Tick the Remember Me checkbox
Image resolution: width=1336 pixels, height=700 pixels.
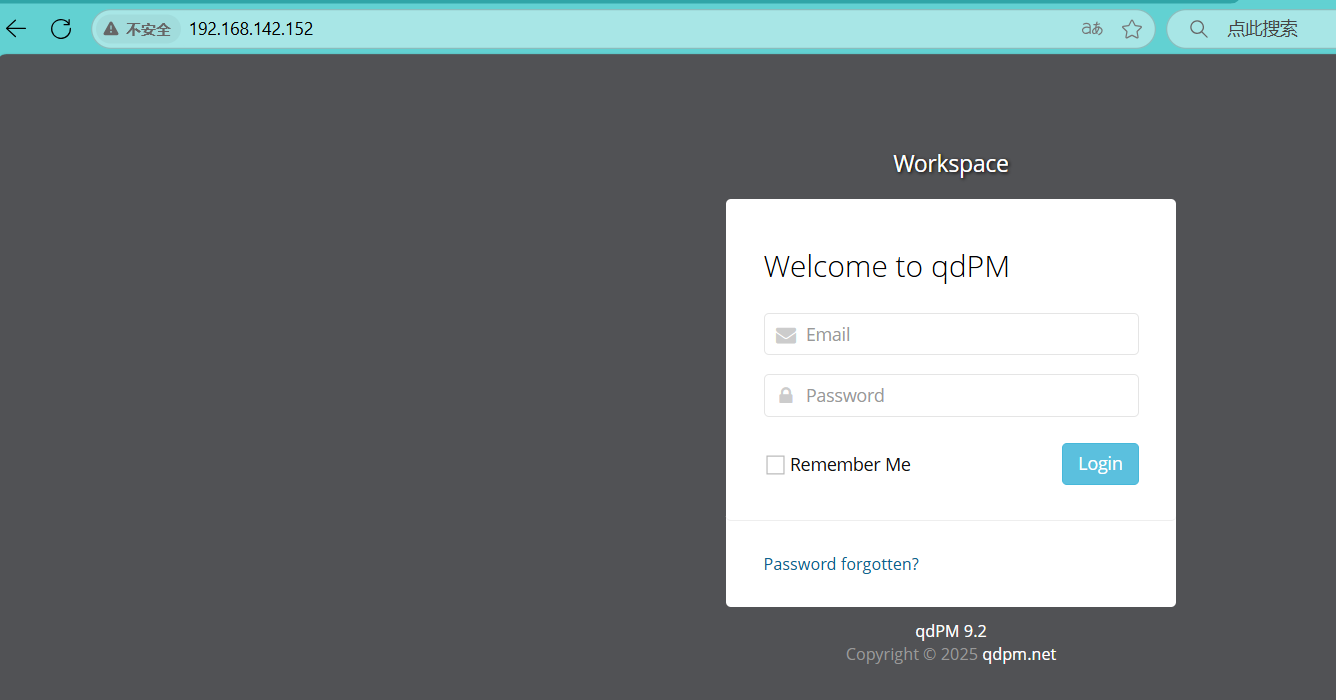[775, 465]
